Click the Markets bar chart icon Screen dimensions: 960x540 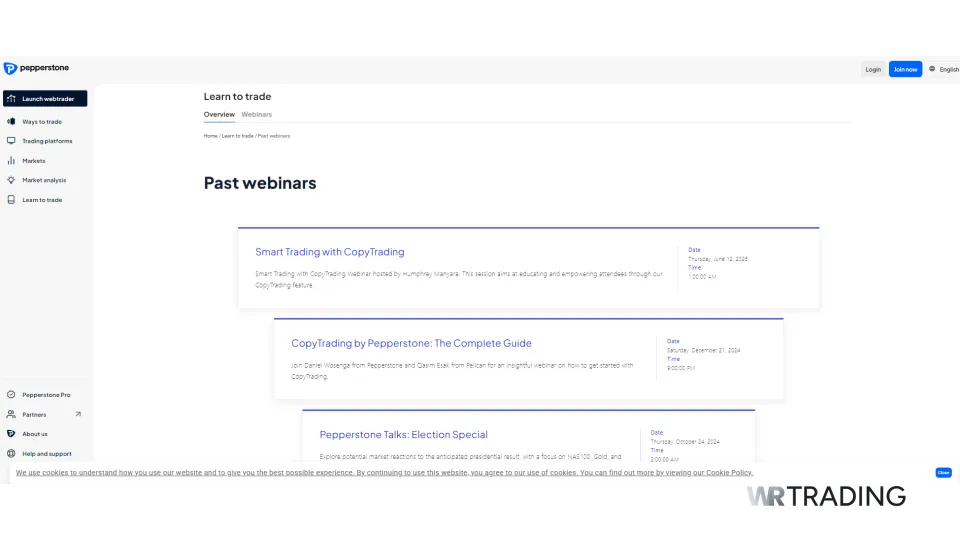(x=11, y=161)
